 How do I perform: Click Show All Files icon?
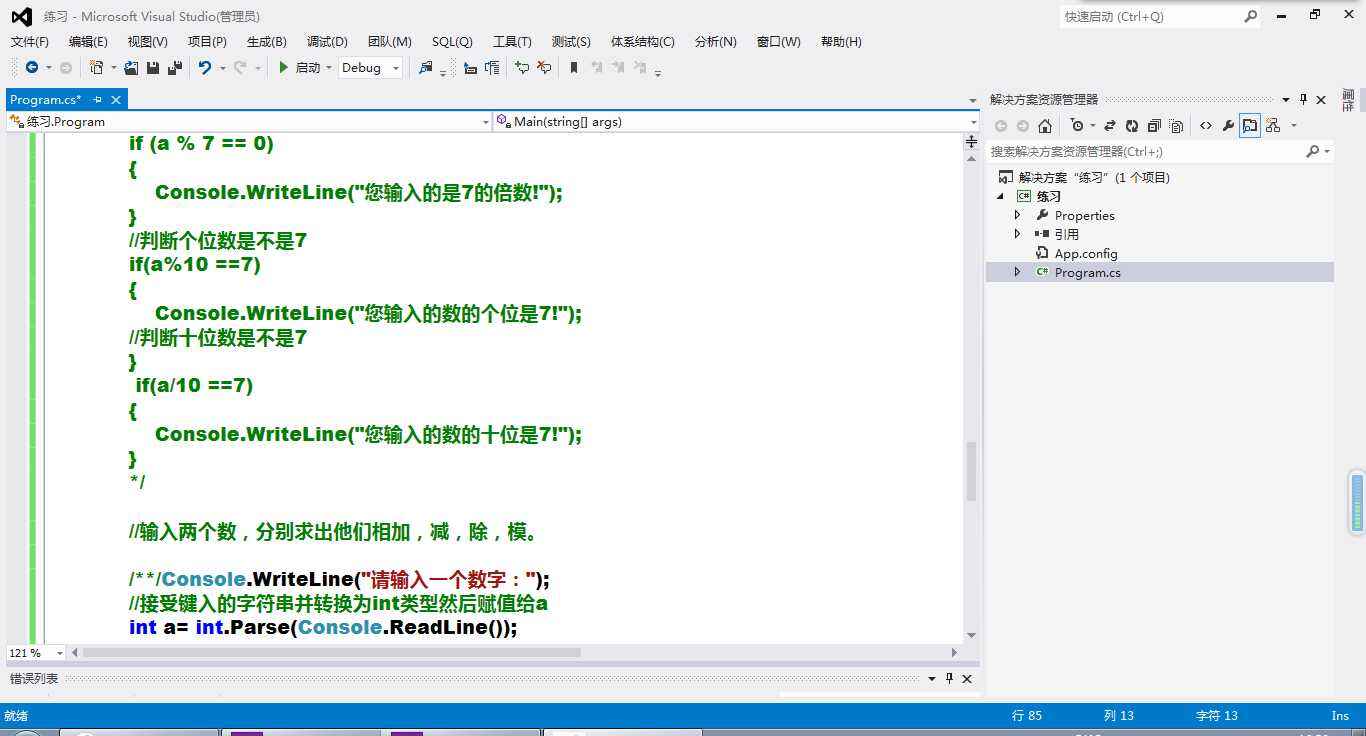tap(1176, 126)
